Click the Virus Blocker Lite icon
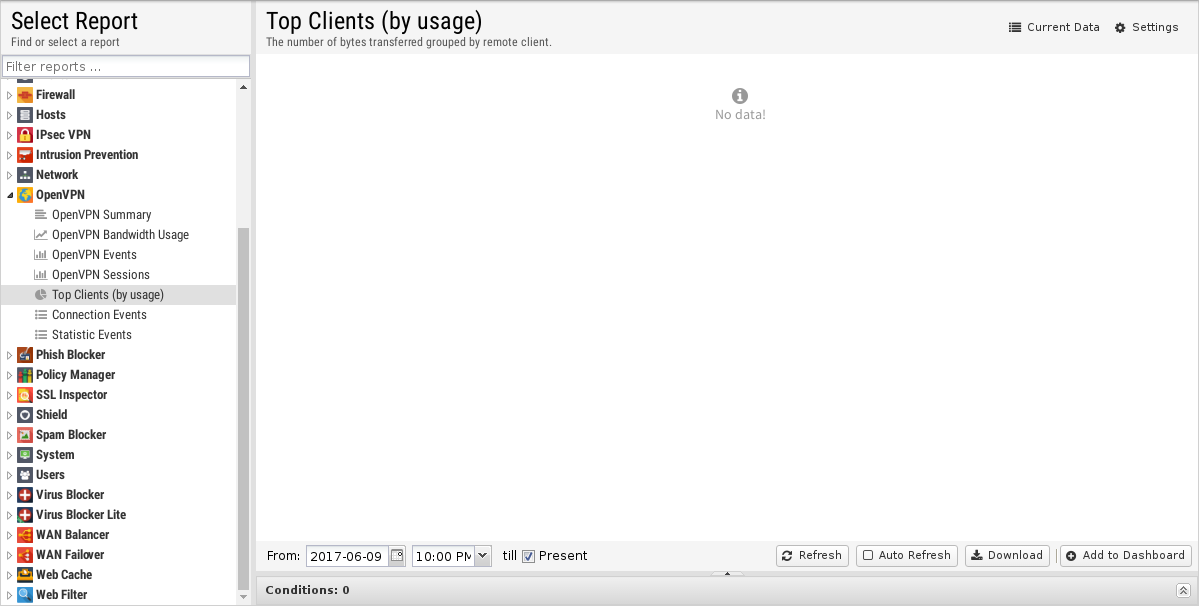Image resolution: width=1199 pixels, height=606 pixels. (24, 515)
